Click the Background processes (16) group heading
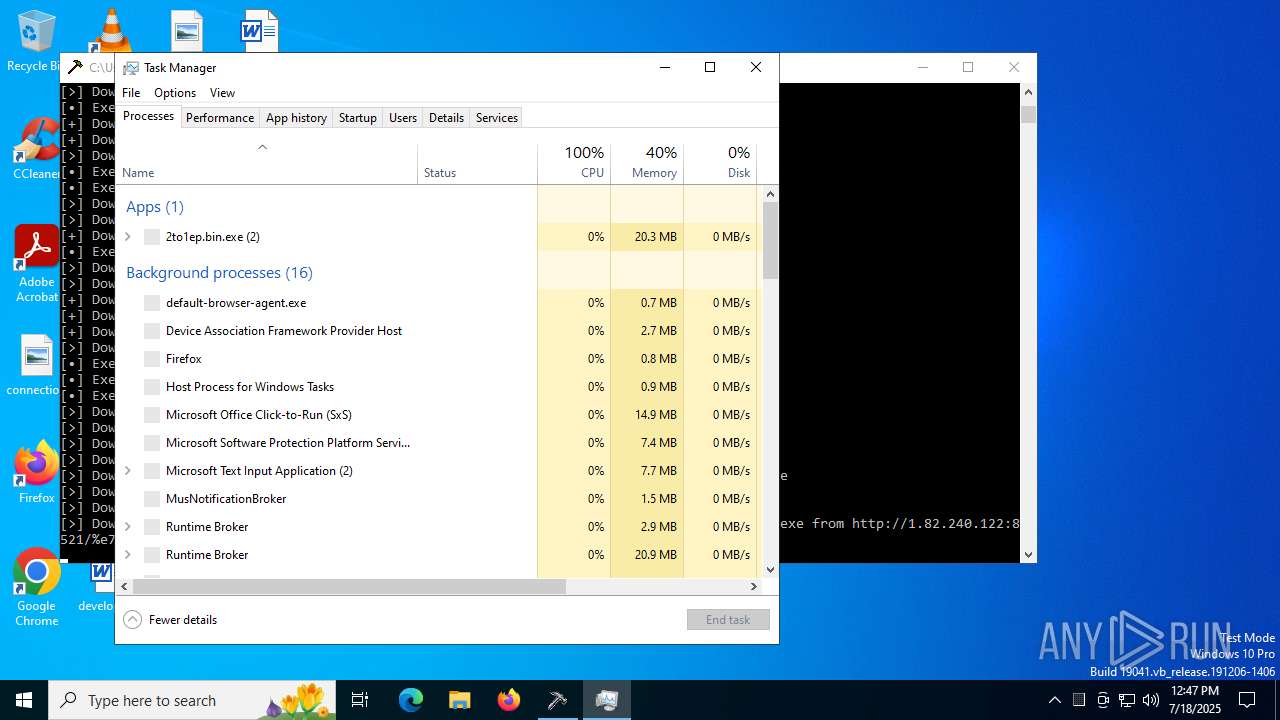The height and width of the screenshot is (720, 1280). pos(219,273)
